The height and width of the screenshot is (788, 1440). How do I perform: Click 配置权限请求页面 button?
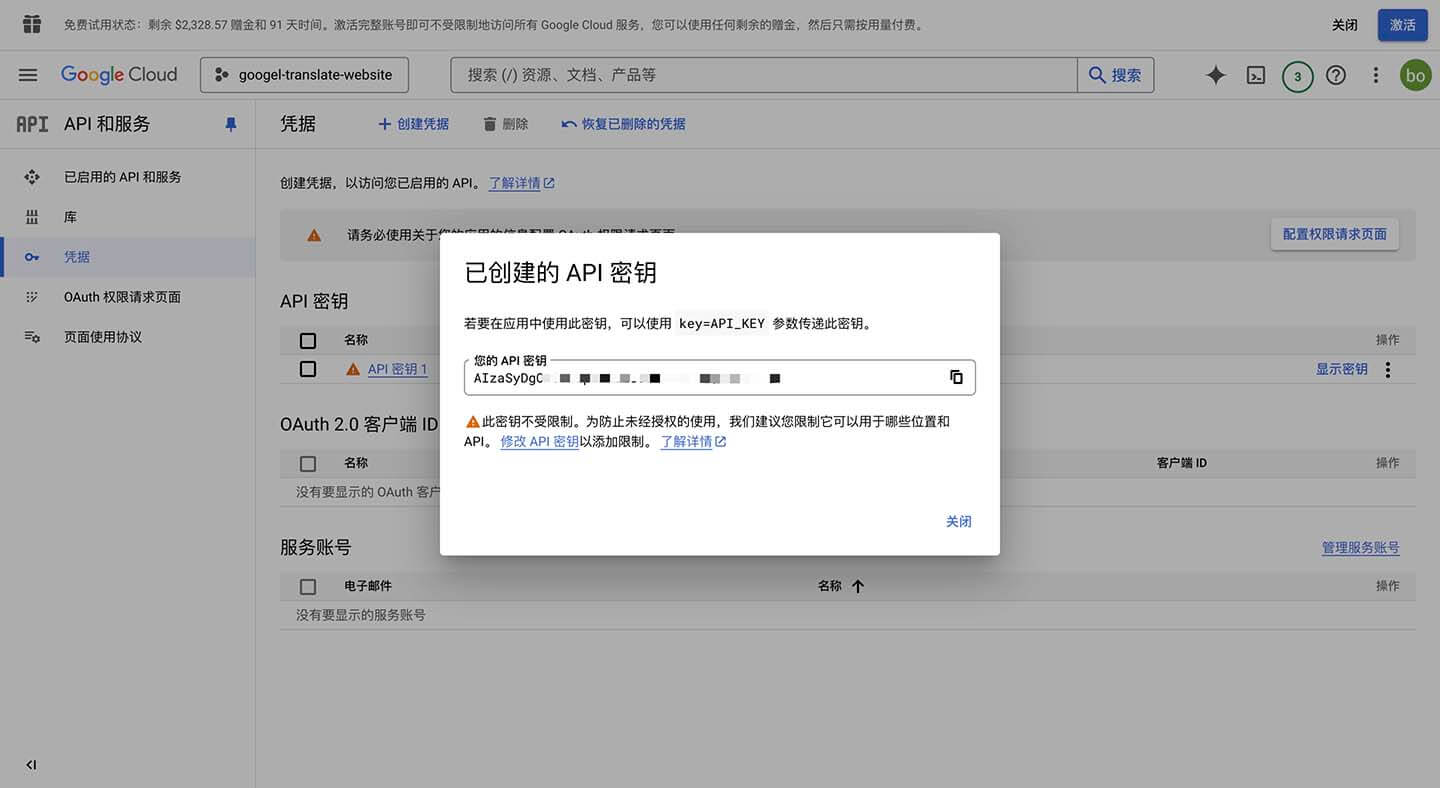pos(1335,234)
